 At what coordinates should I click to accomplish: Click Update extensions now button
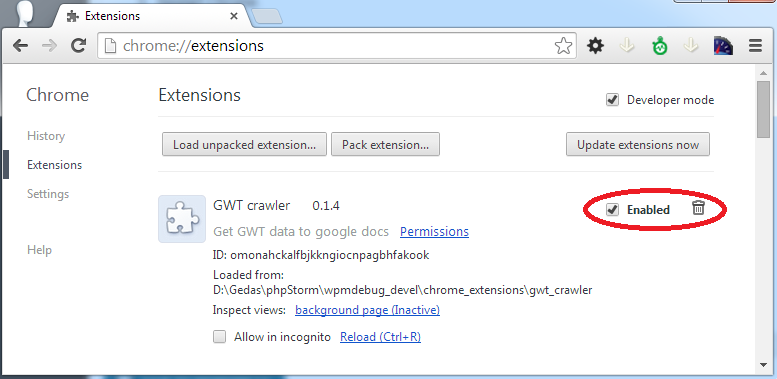(x=638, y=145)
